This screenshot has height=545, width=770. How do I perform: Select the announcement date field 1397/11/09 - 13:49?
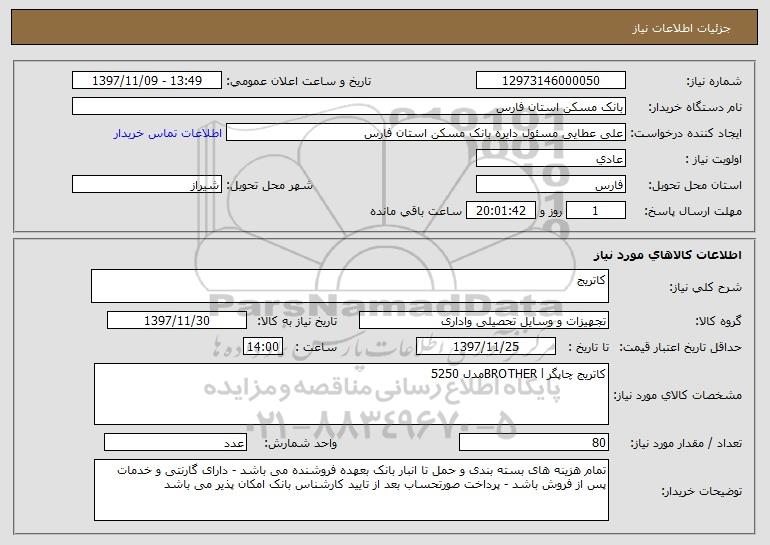(147, 81)
